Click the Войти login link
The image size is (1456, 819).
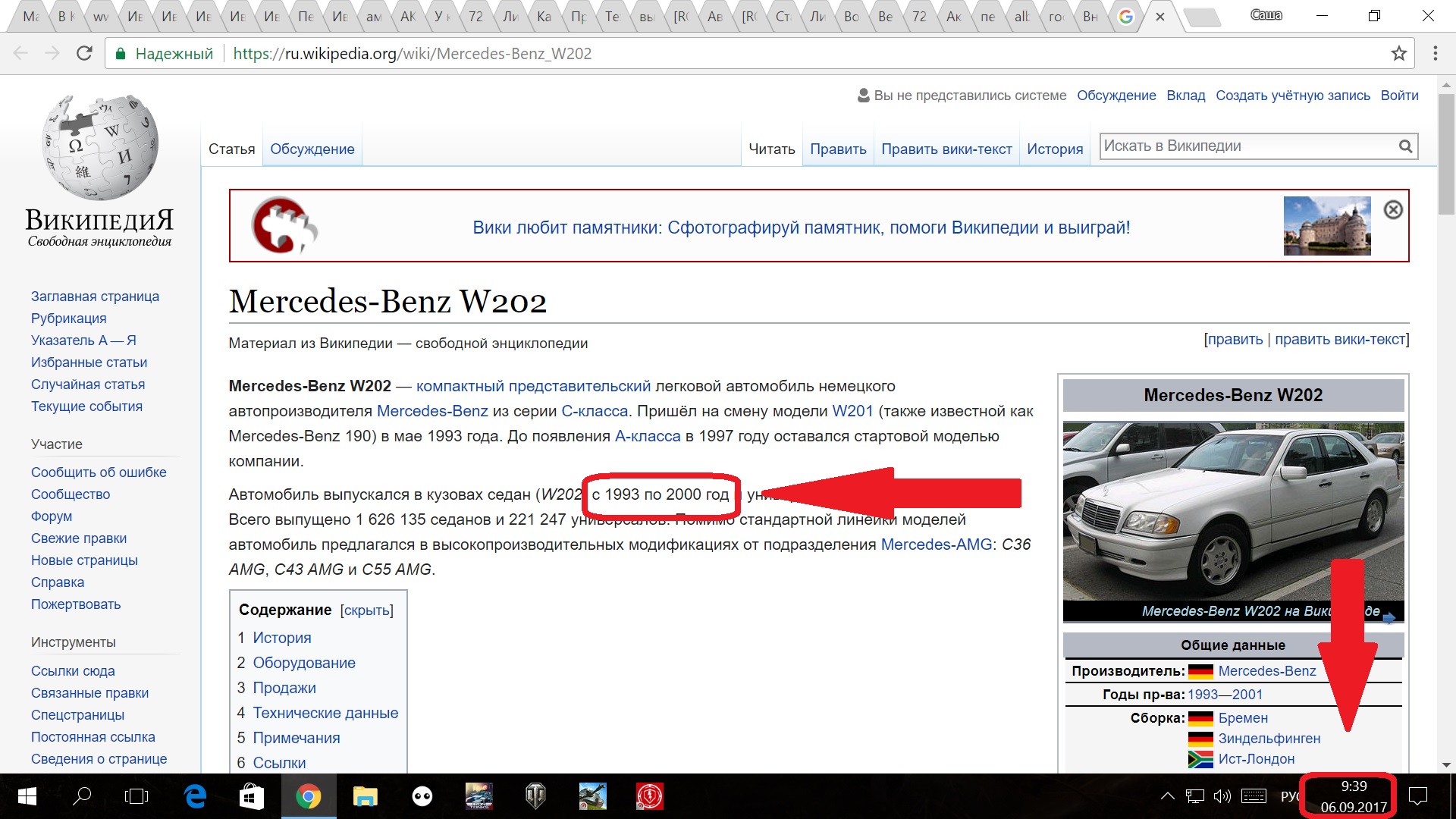click(1399, 96)
